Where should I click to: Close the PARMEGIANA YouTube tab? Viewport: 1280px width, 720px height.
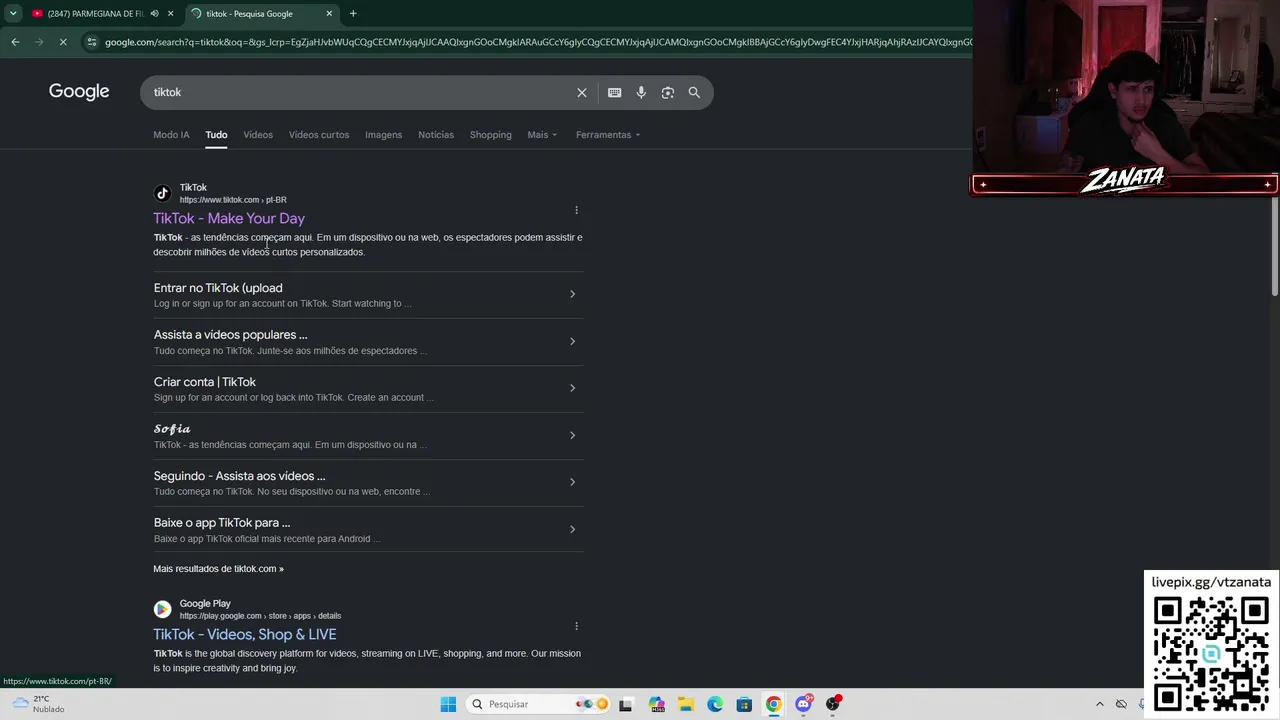click(x=171, y=14)
